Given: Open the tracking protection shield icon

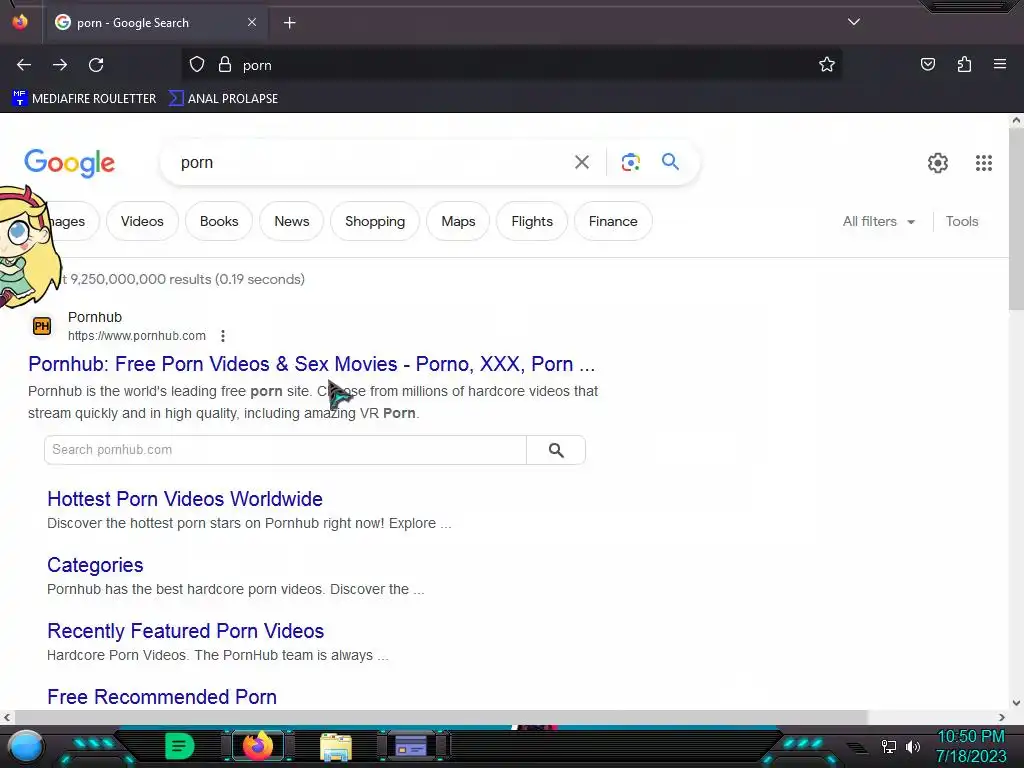Looking at the screenshot, I should pyautogui.click(x=197, y=65).
